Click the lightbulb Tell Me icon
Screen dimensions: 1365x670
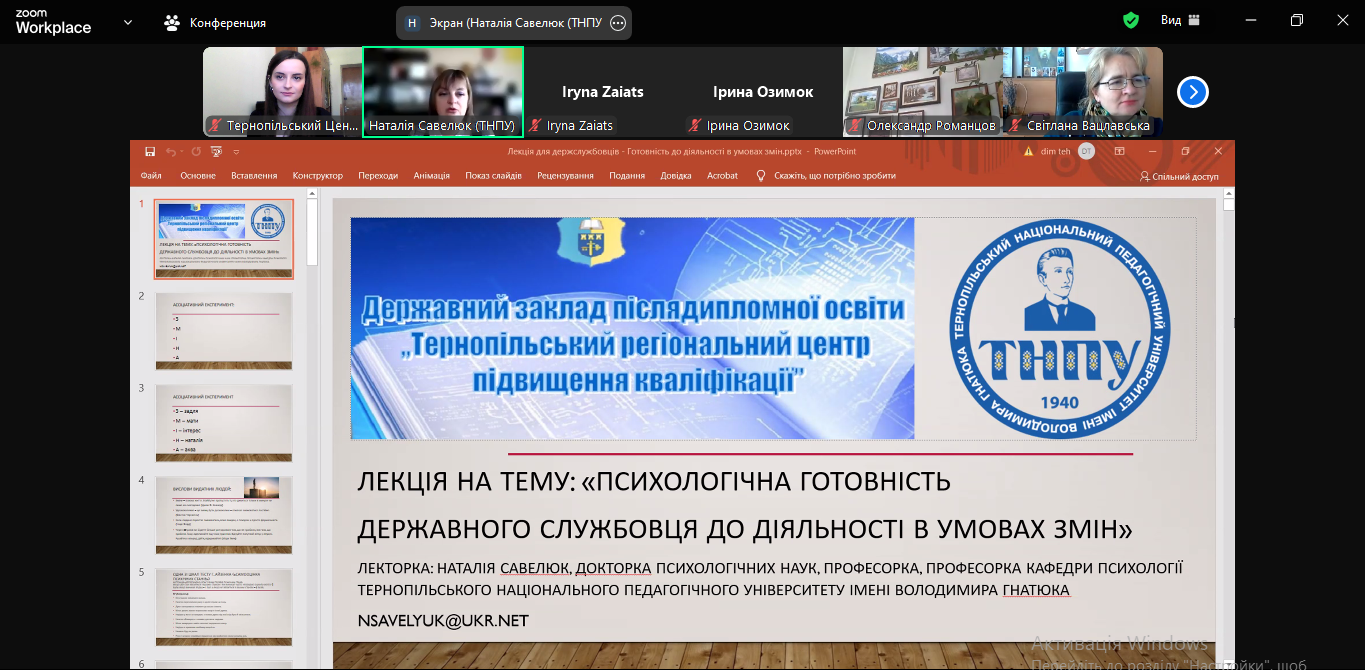(x=761, y=176)
